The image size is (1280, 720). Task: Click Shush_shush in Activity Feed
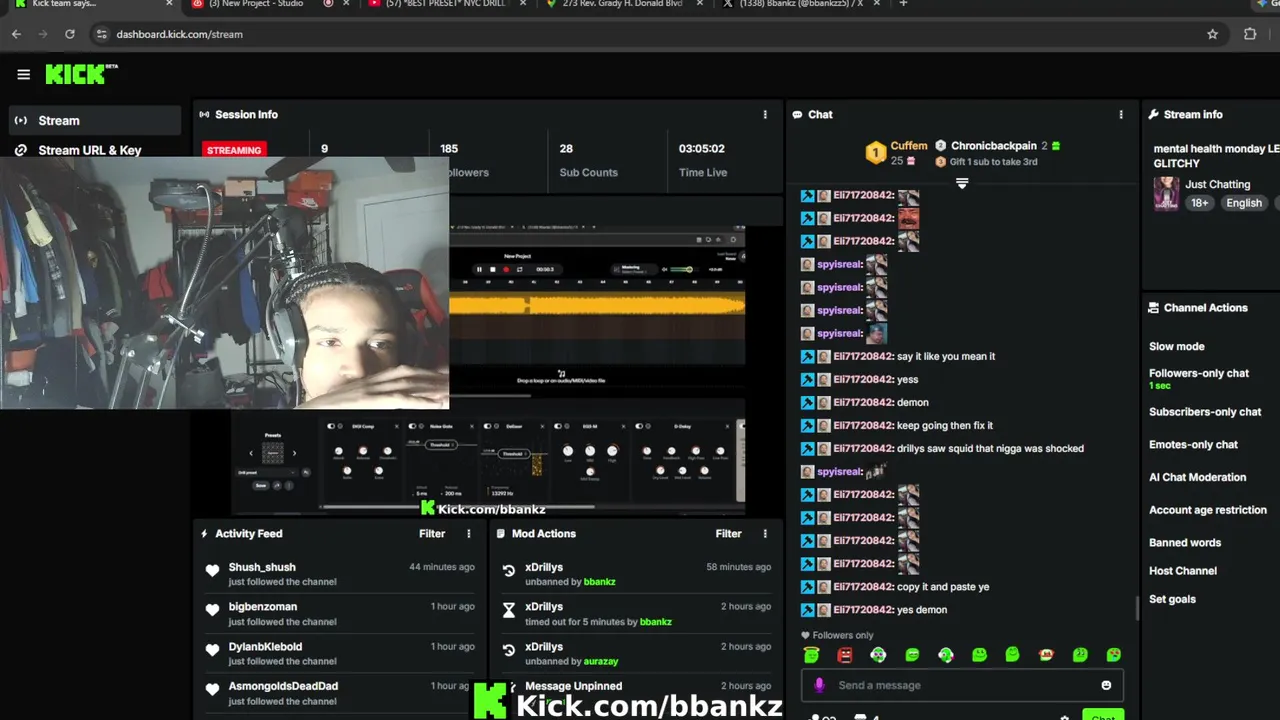pos(262,567)
